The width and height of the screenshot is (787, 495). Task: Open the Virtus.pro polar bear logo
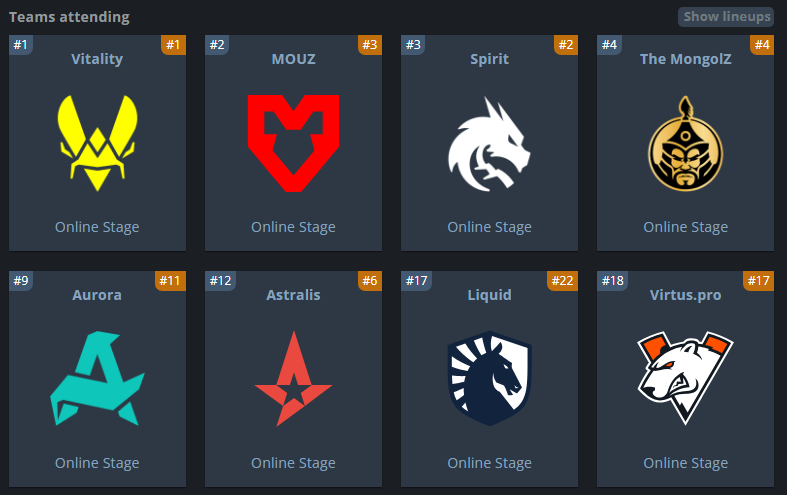(686, 378)
